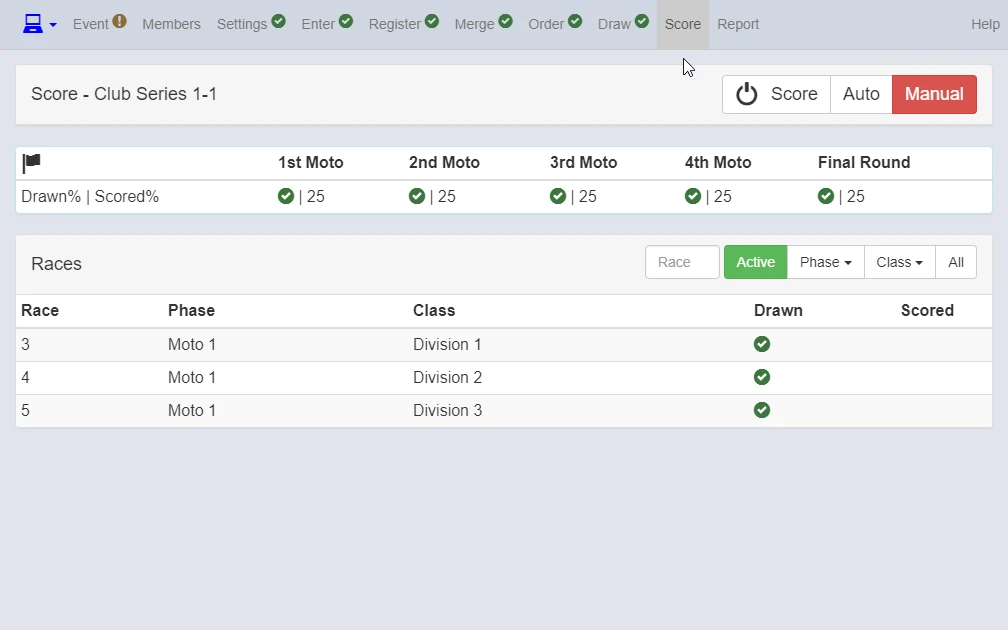Click the warning icon beside Event

click(120, 21)
